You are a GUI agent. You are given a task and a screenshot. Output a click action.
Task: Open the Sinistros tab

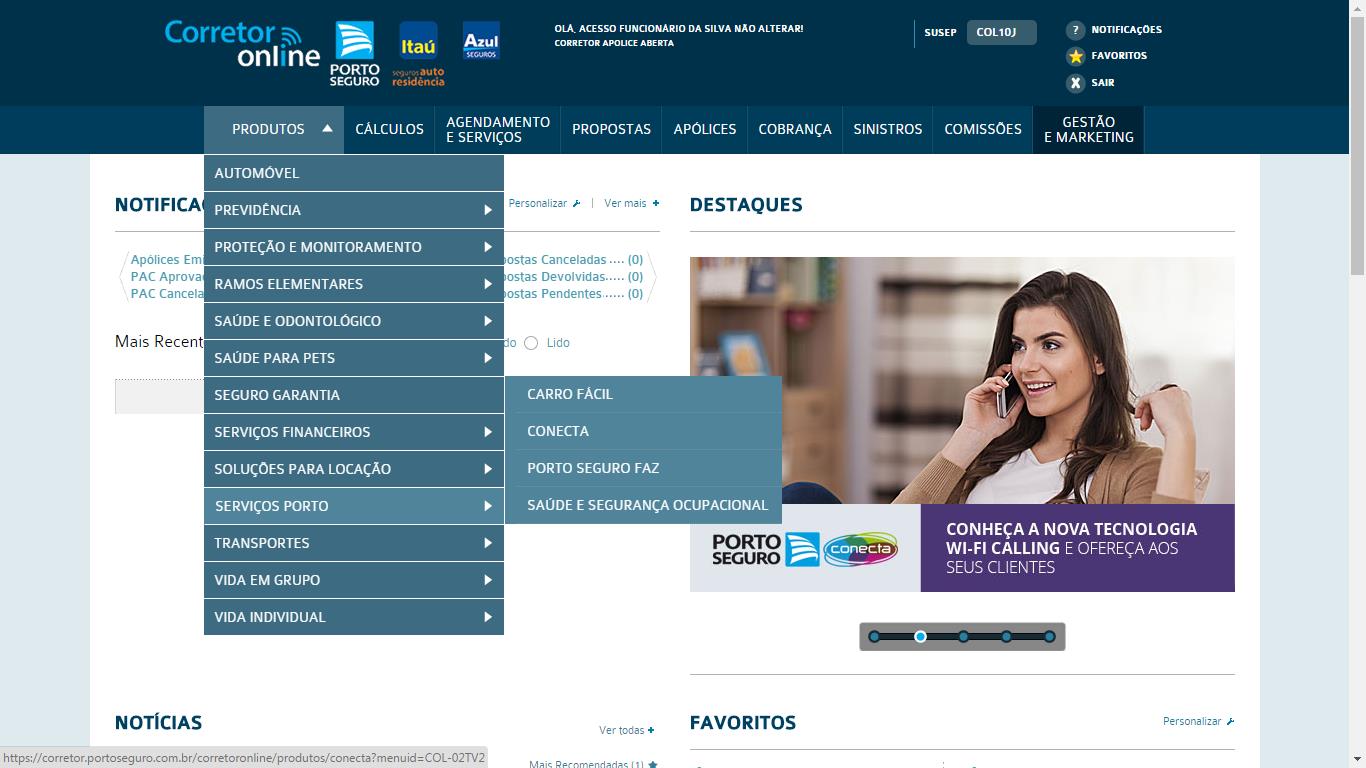888,129
